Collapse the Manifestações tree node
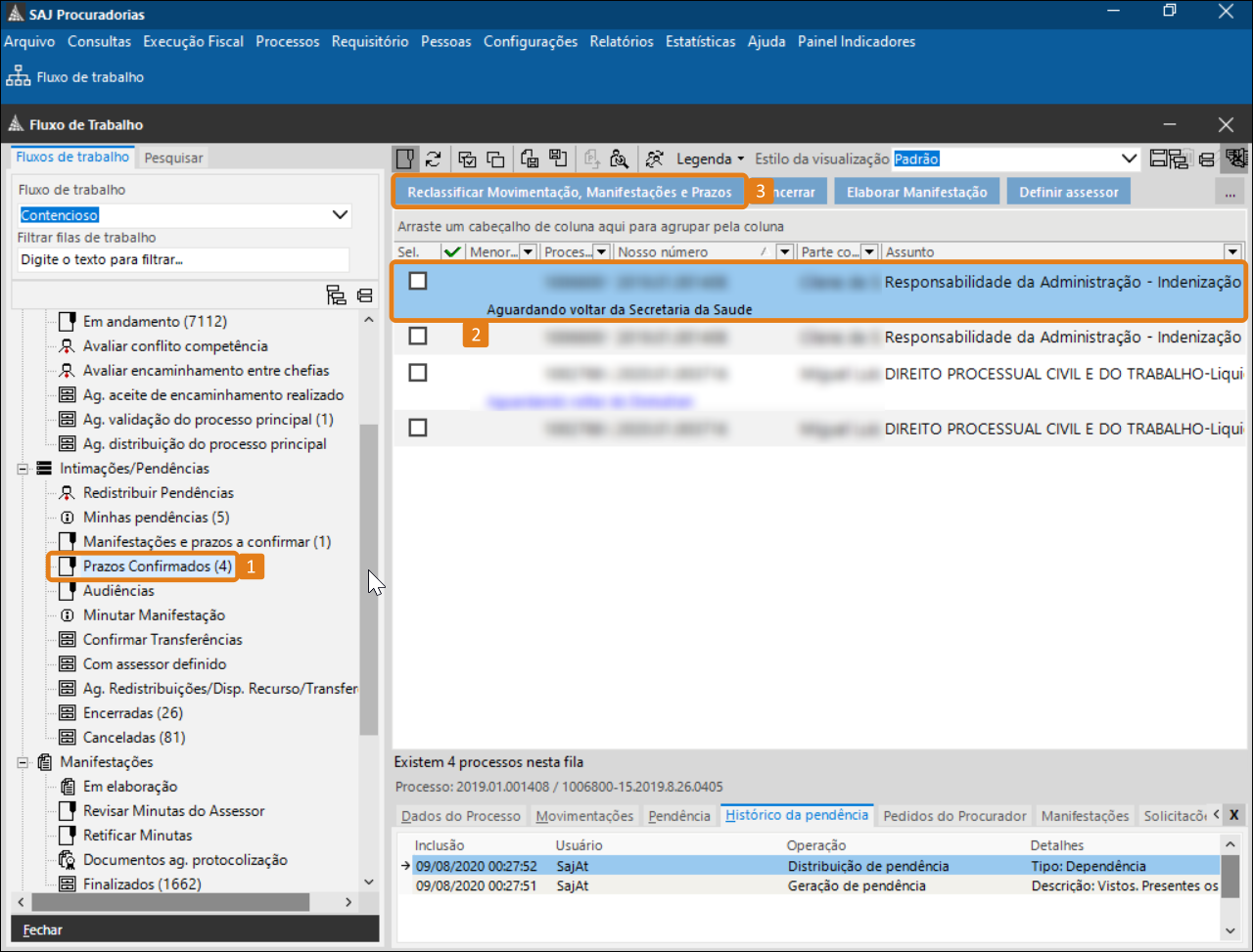Viewport: 1253px width, 952px height. tap(23, 762)
